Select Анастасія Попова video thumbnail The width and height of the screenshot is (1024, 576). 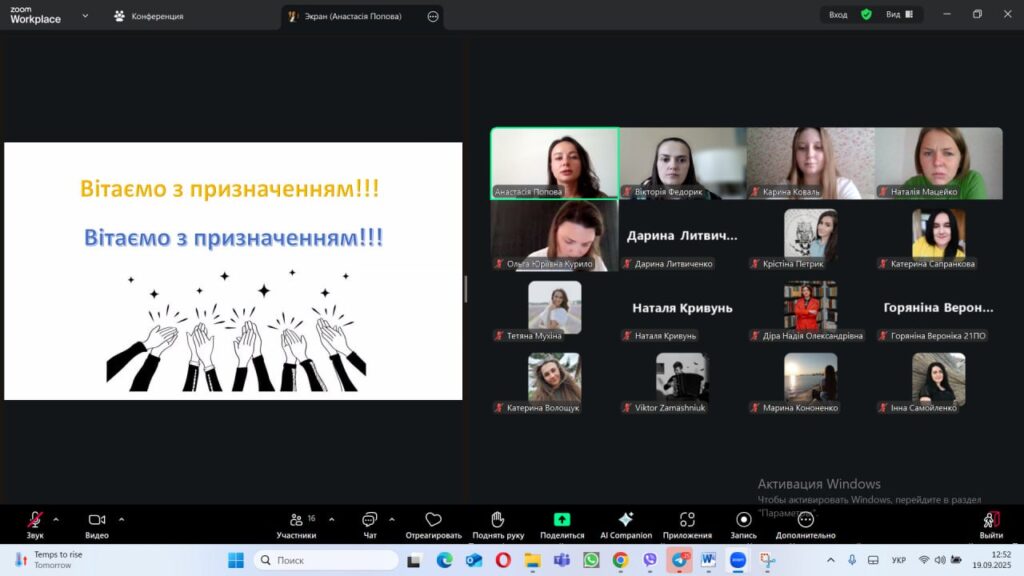tap(554, 163)
